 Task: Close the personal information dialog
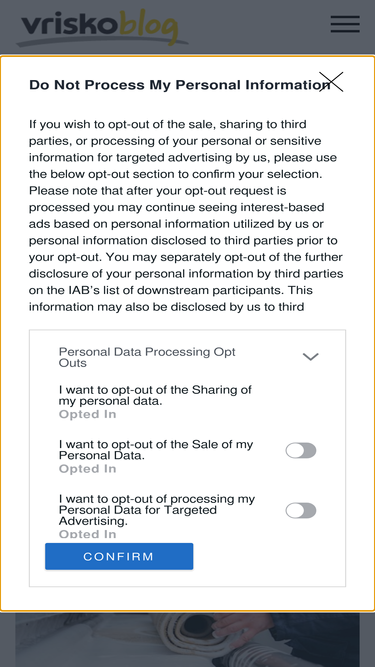point(331,82)
